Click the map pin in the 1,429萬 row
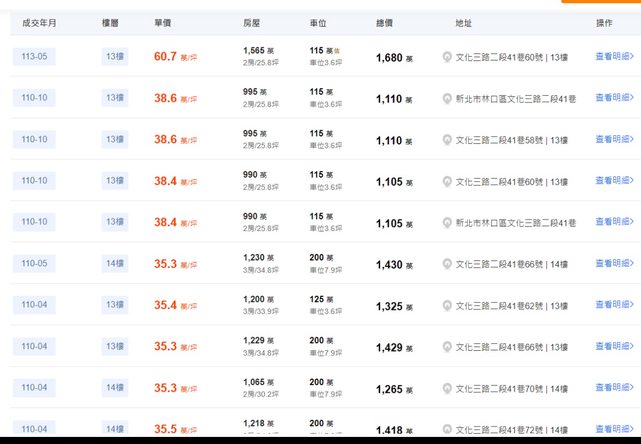641x444 pixels. pos(447,347)
